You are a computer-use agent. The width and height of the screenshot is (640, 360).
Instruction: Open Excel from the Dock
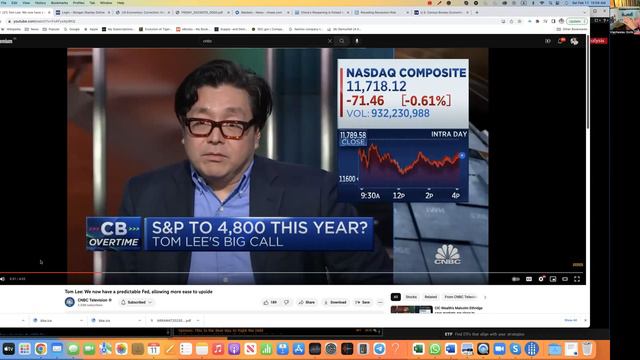tap(418, 349)
